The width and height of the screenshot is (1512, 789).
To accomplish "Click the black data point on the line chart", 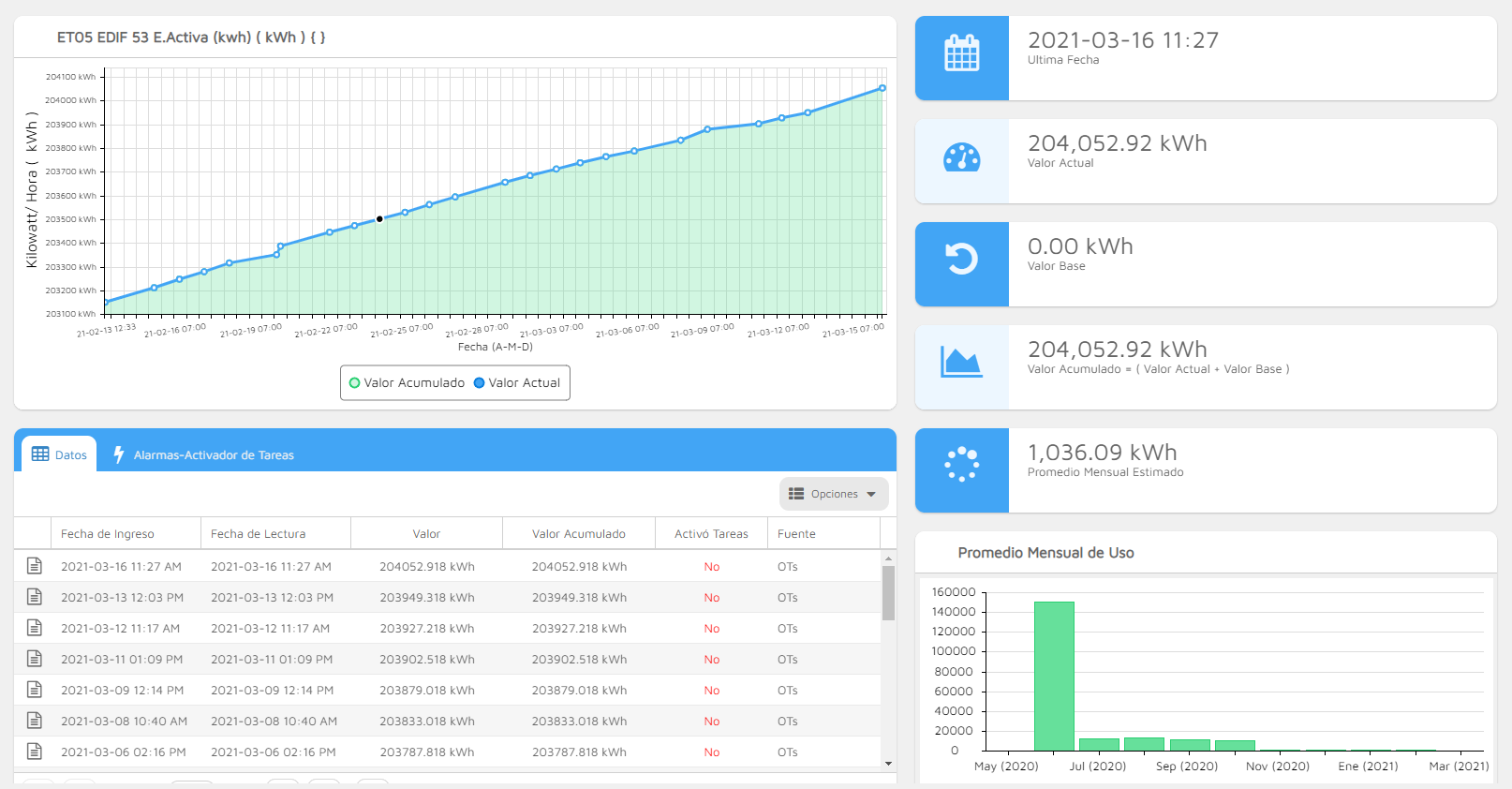I will [379, 219].
